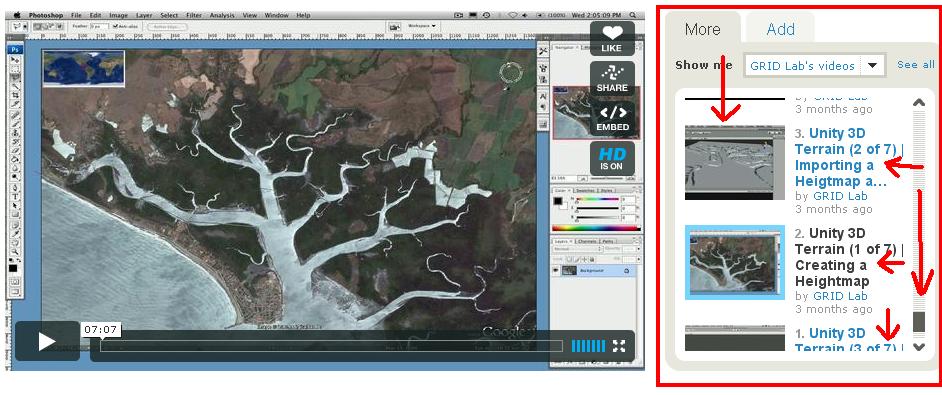Toggle the Anti-alias checkbox
Image resolution: width=942 pixels, height=395 pixels.
(115, 26)
